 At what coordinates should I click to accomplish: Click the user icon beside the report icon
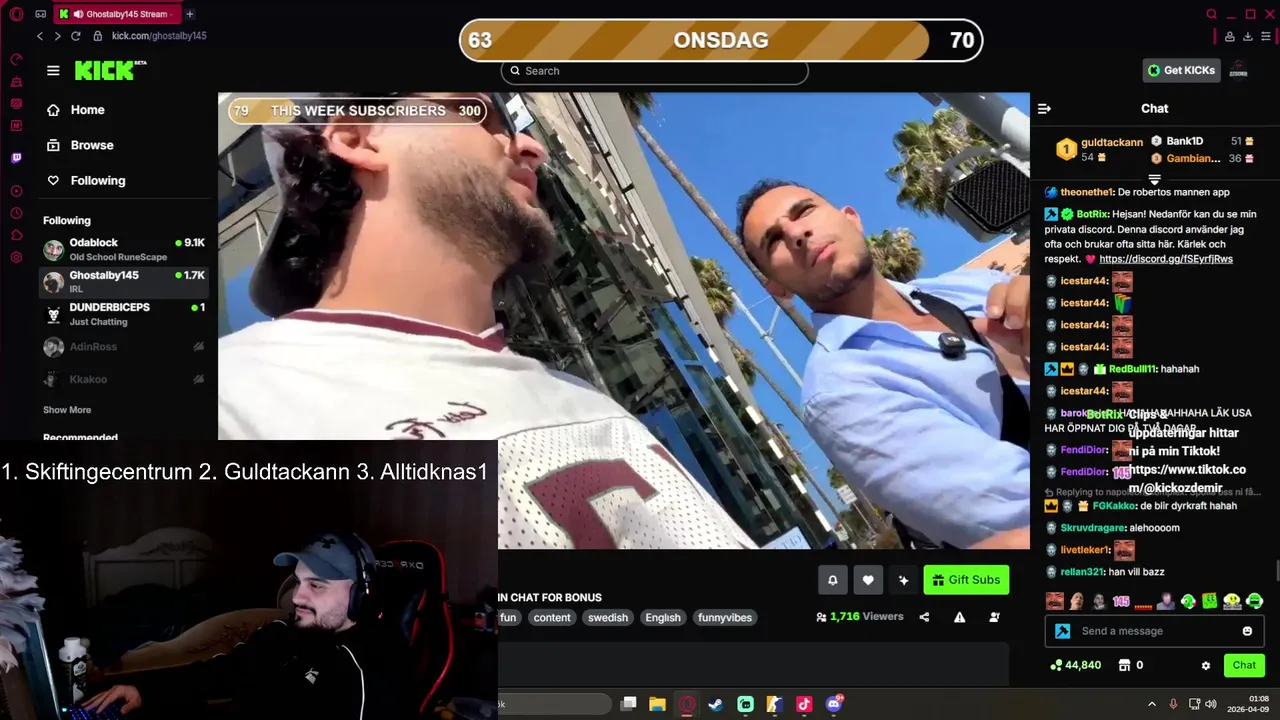[994, 617]
